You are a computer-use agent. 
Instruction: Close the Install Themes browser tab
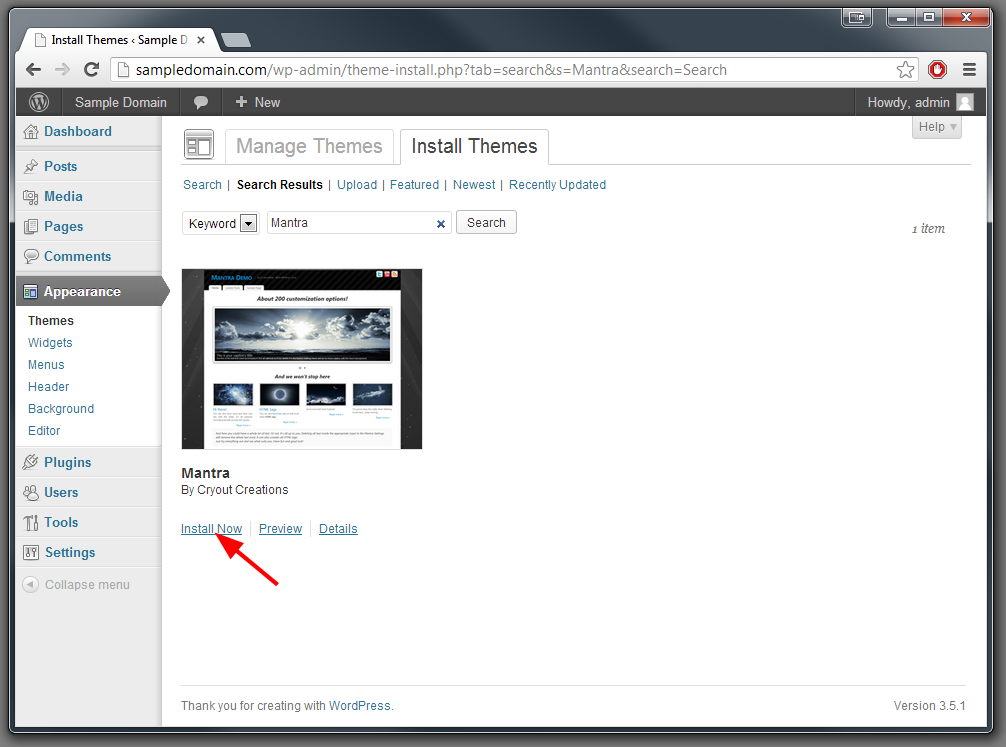[x=201, y=40]
